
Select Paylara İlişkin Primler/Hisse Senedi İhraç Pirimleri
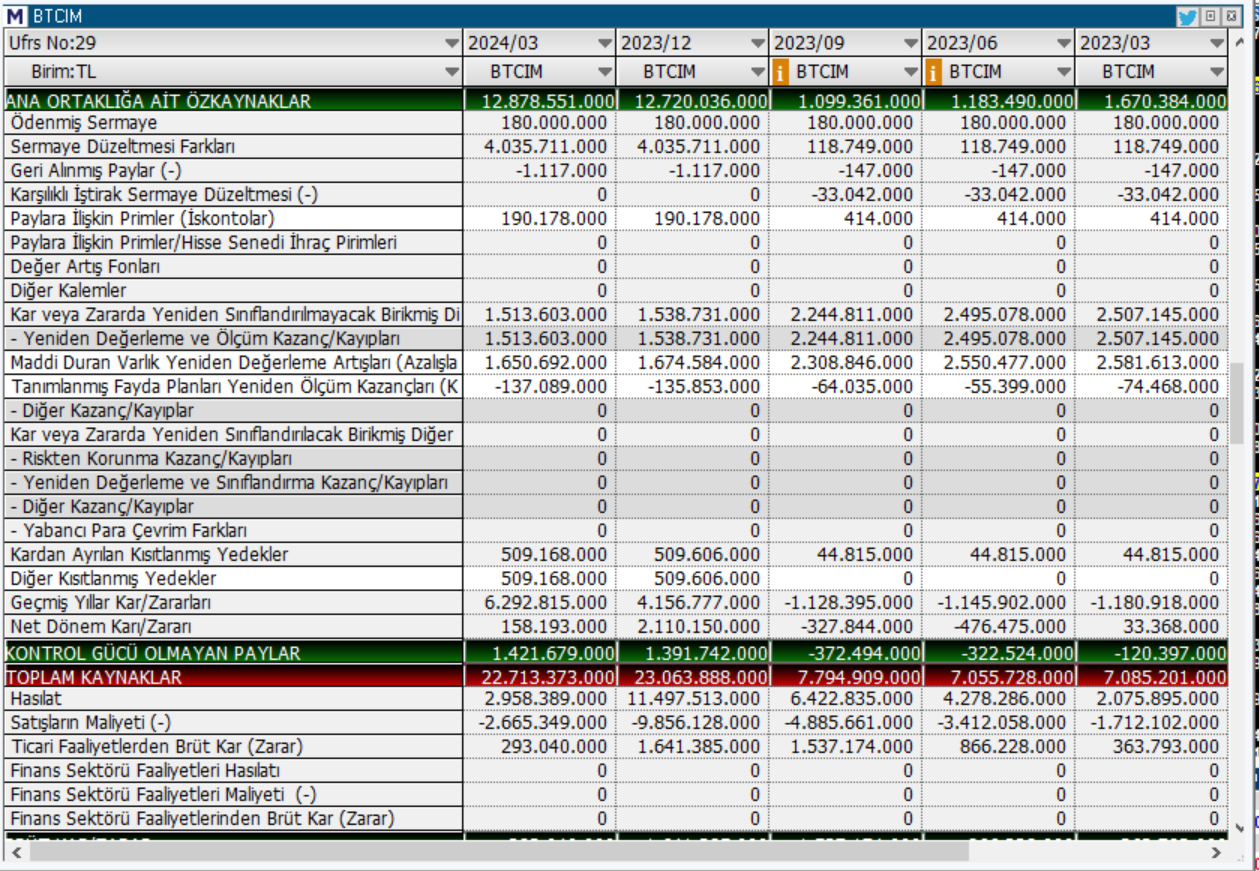click(x=234, y=243)
